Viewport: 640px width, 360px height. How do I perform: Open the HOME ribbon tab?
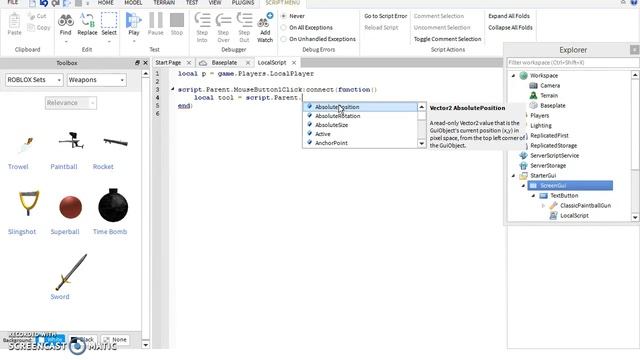pyautogui.click(x=106, y=3)
